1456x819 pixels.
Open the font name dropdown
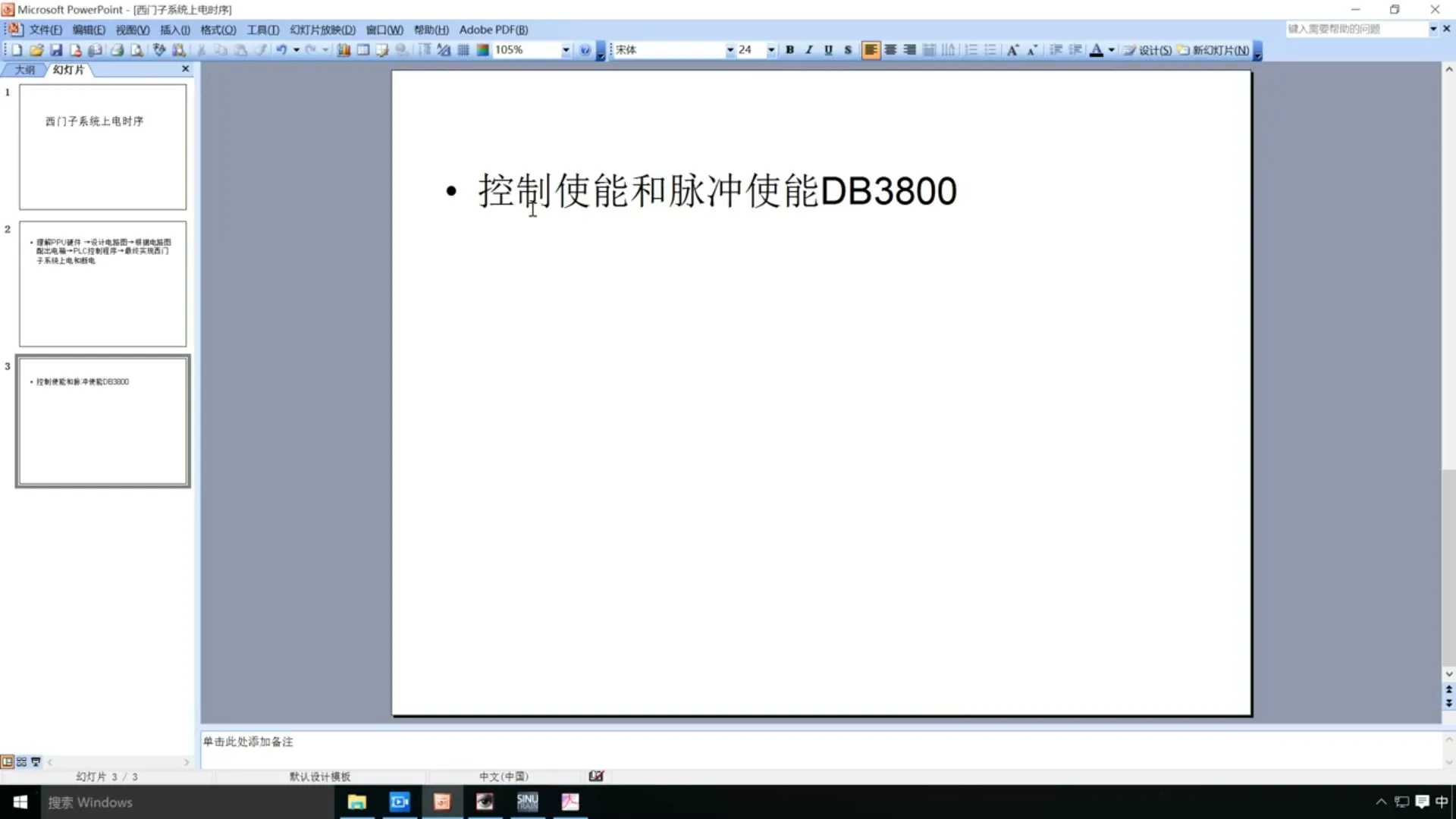730,49
